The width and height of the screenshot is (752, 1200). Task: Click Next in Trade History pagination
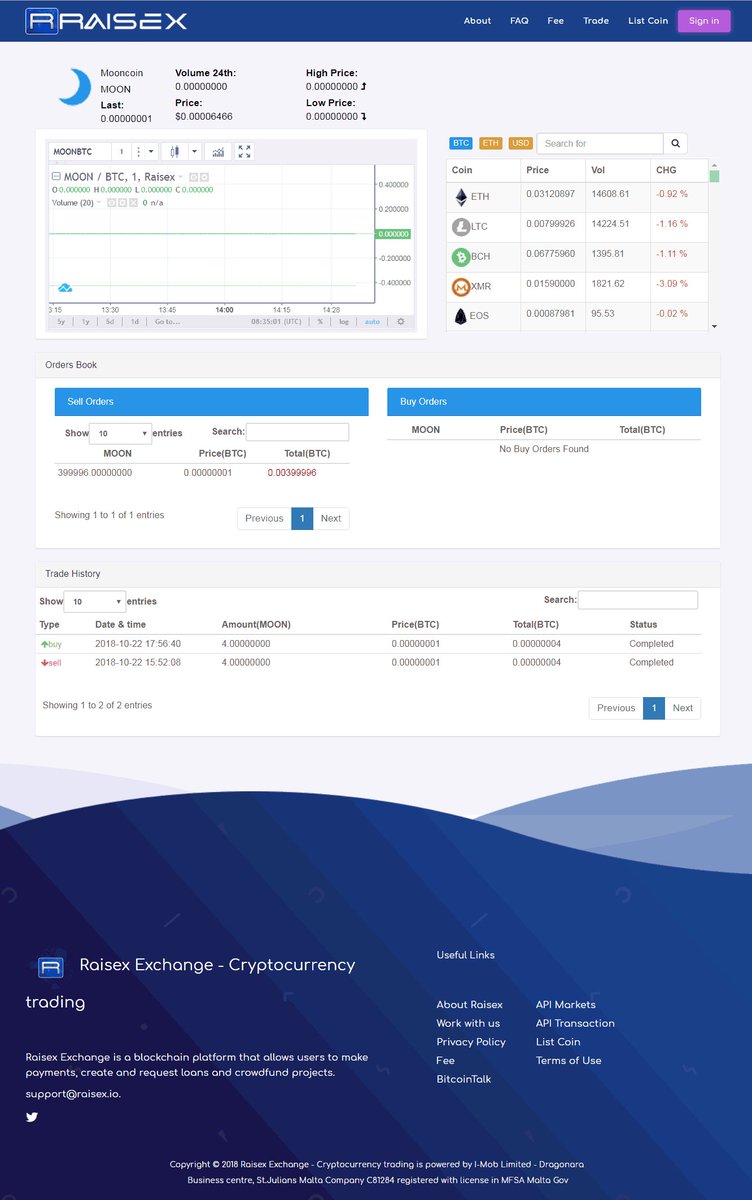(683, 708)
